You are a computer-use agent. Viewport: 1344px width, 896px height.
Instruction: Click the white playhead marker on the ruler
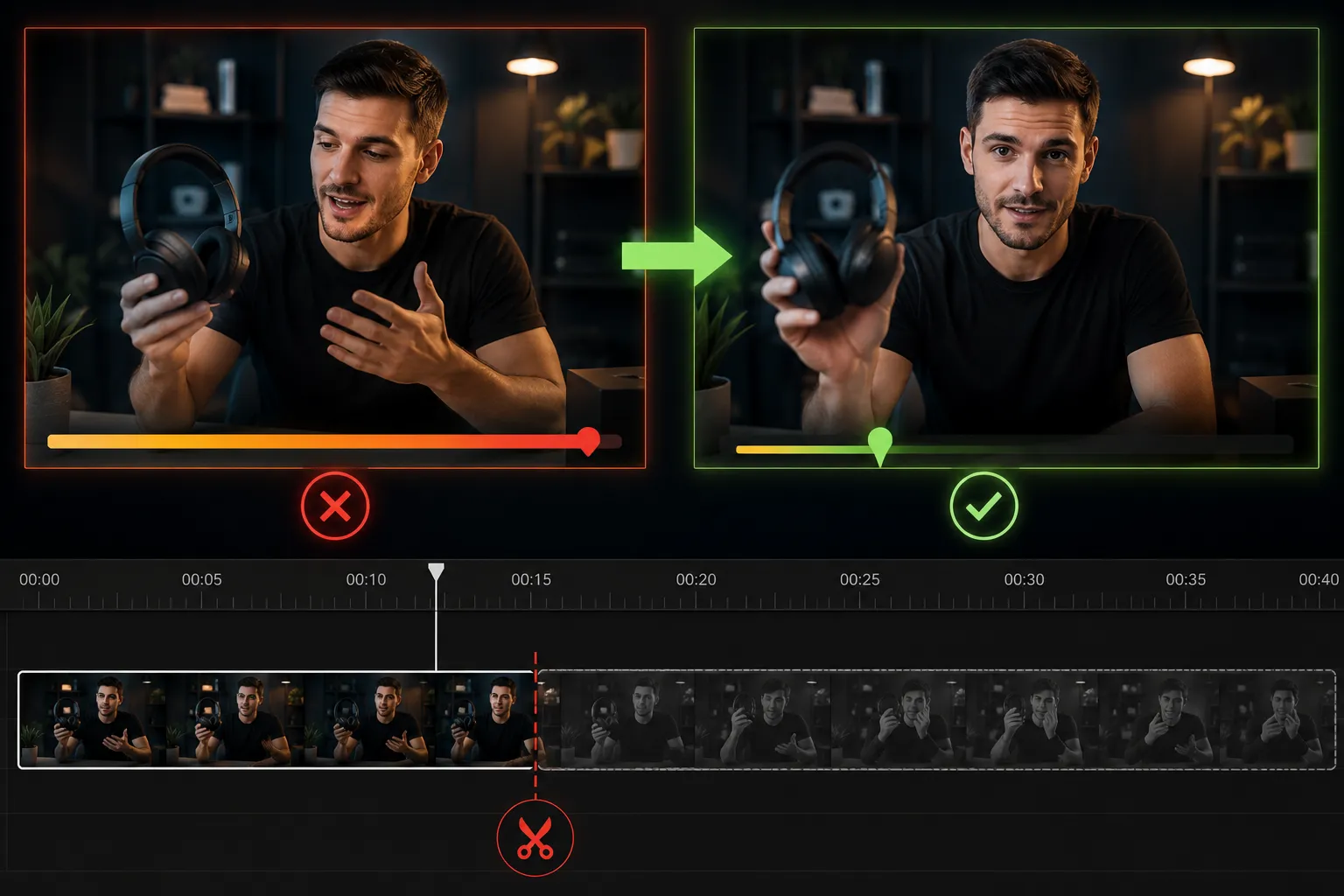pyautogui.click(x=436, y=572)
